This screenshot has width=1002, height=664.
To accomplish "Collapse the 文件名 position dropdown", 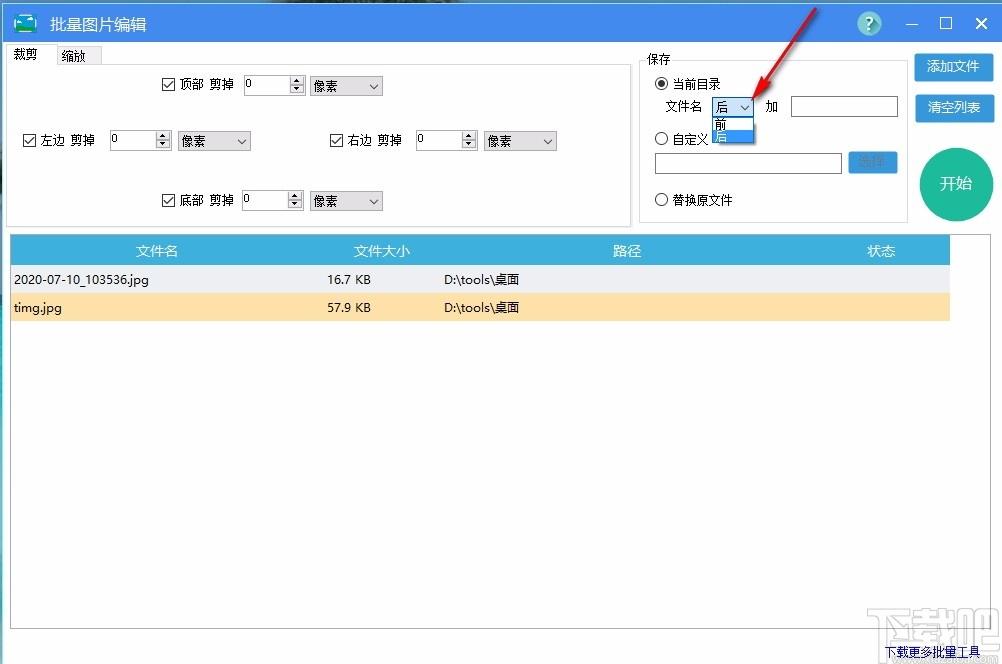I will [x=733, y=107].
